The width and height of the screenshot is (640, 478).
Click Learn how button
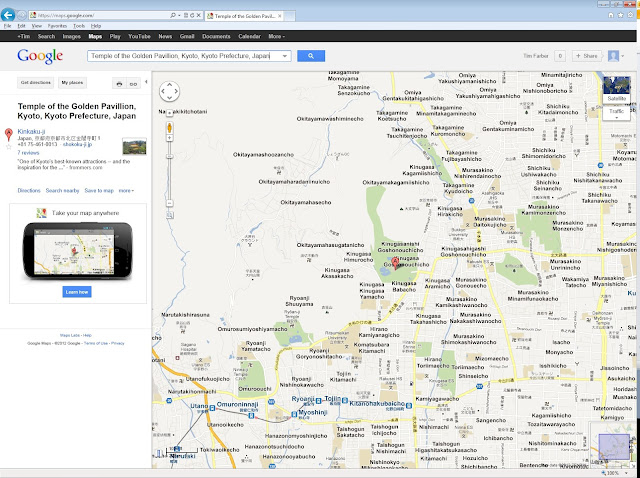(77, 292)
